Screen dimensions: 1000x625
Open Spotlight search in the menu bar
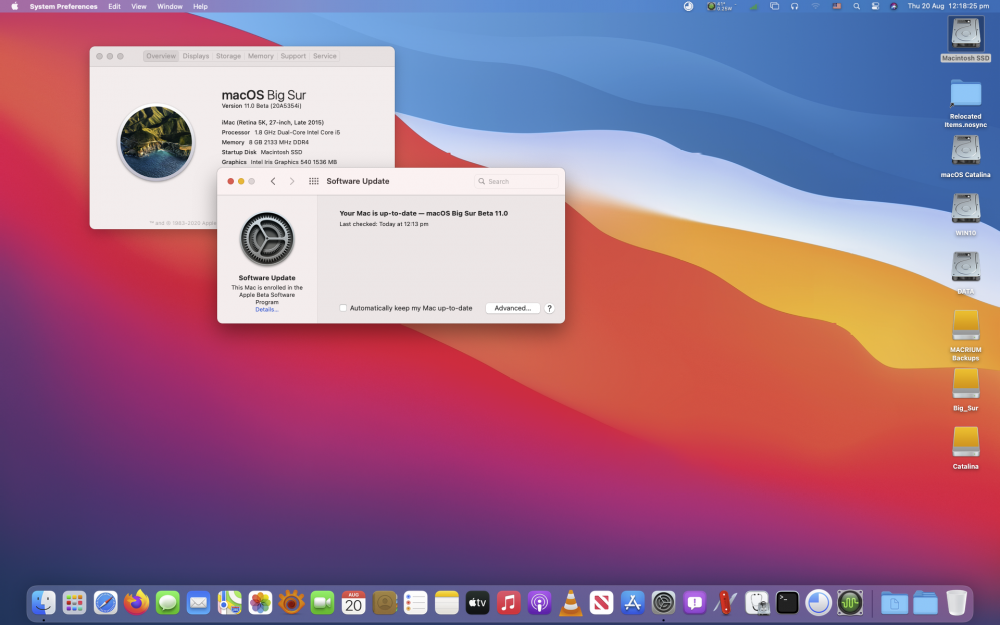pos(857,6)
